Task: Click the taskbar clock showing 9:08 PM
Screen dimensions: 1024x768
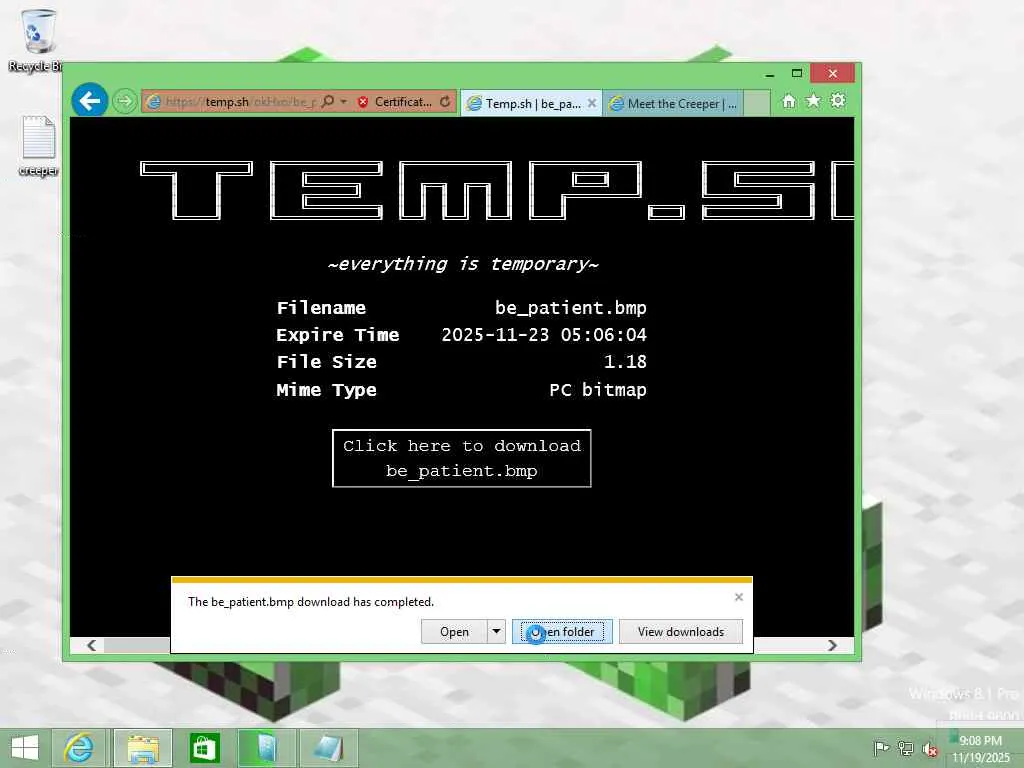Action: pos(981,749)
